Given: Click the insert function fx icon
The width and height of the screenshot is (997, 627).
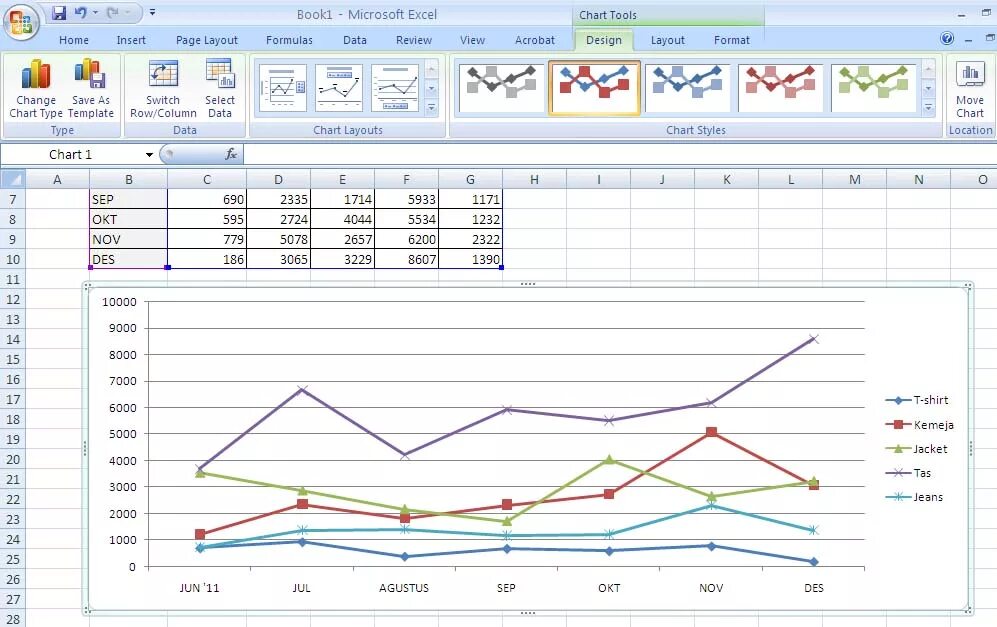Looking at the screenshot, I should [231, 154].
